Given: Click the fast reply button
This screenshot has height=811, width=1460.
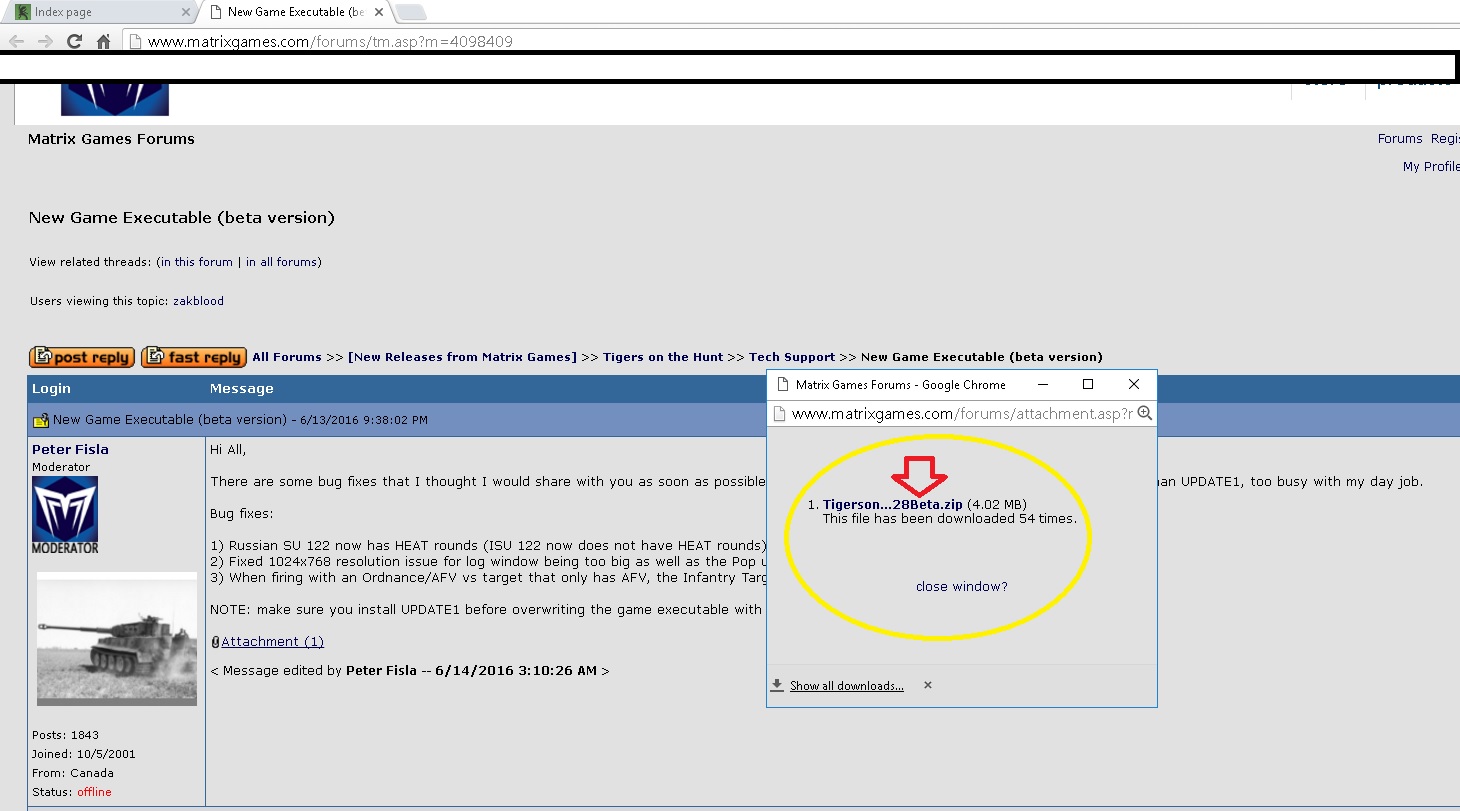Looking at the screenshot, I should (194, 357).
